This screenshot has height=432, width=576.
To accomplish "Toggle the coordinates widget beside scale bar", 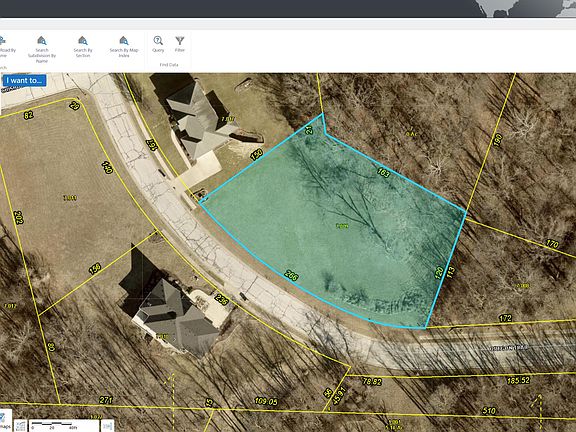I will click(x=21, y=426).
